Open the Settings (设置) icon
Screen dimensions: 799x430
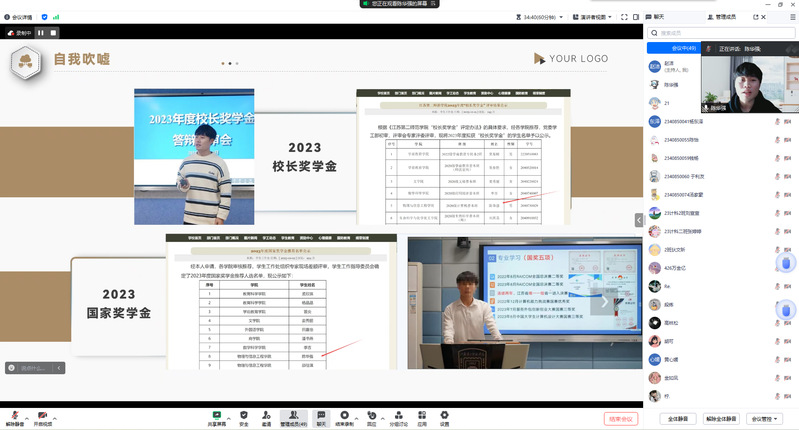click(x=444, y=415)
